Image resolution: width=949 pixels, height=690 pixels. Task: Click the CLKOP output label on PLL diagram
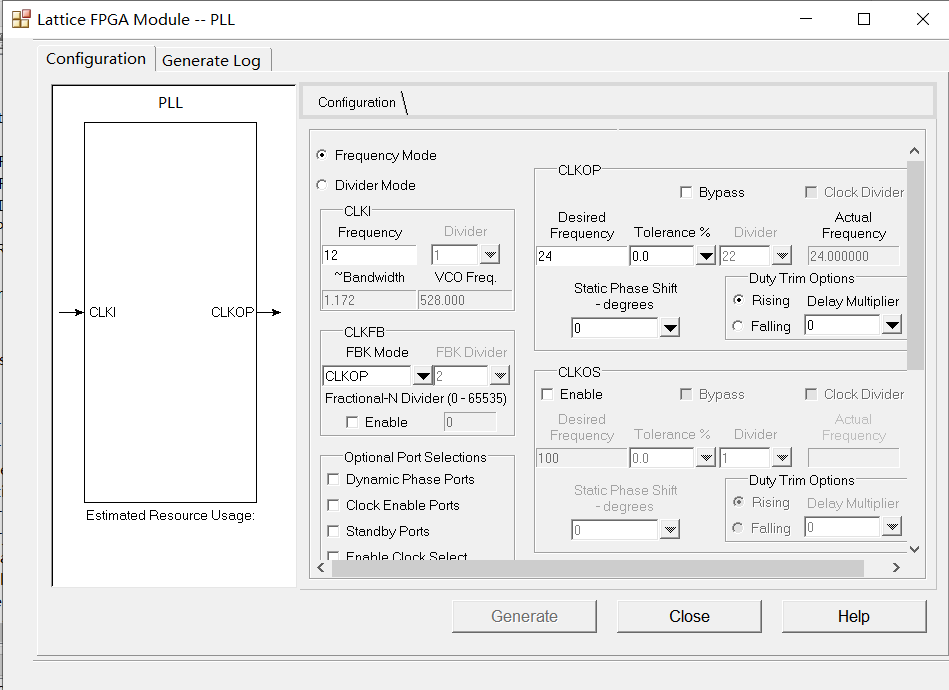(x=232, y=312)
